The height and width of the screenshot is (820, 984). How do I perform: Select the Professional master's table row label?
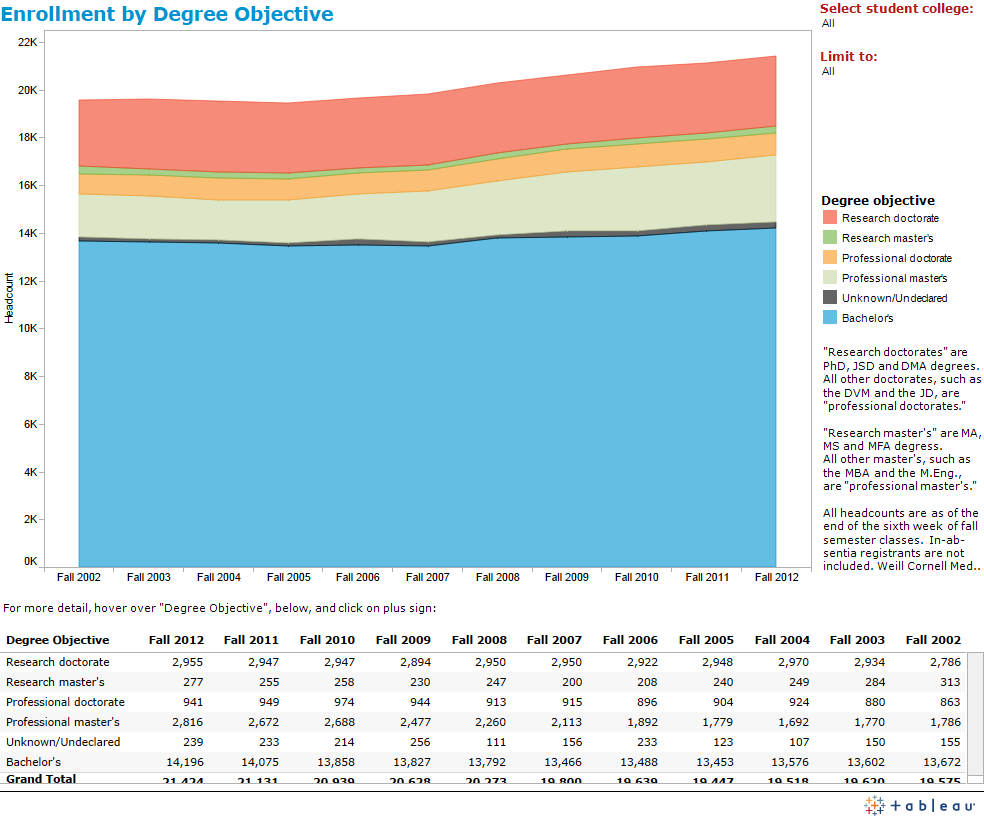click(63, 722)
